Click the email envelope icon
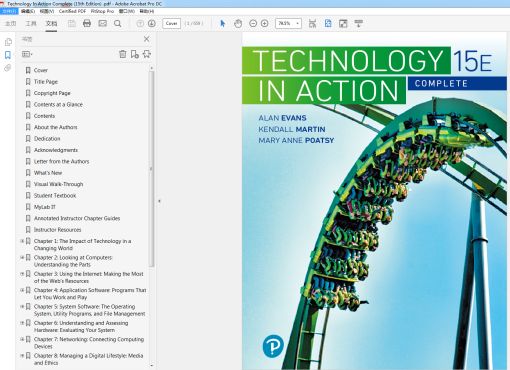Screen dimensions: 510x370 pyautogui.click(x=103, y=23)
